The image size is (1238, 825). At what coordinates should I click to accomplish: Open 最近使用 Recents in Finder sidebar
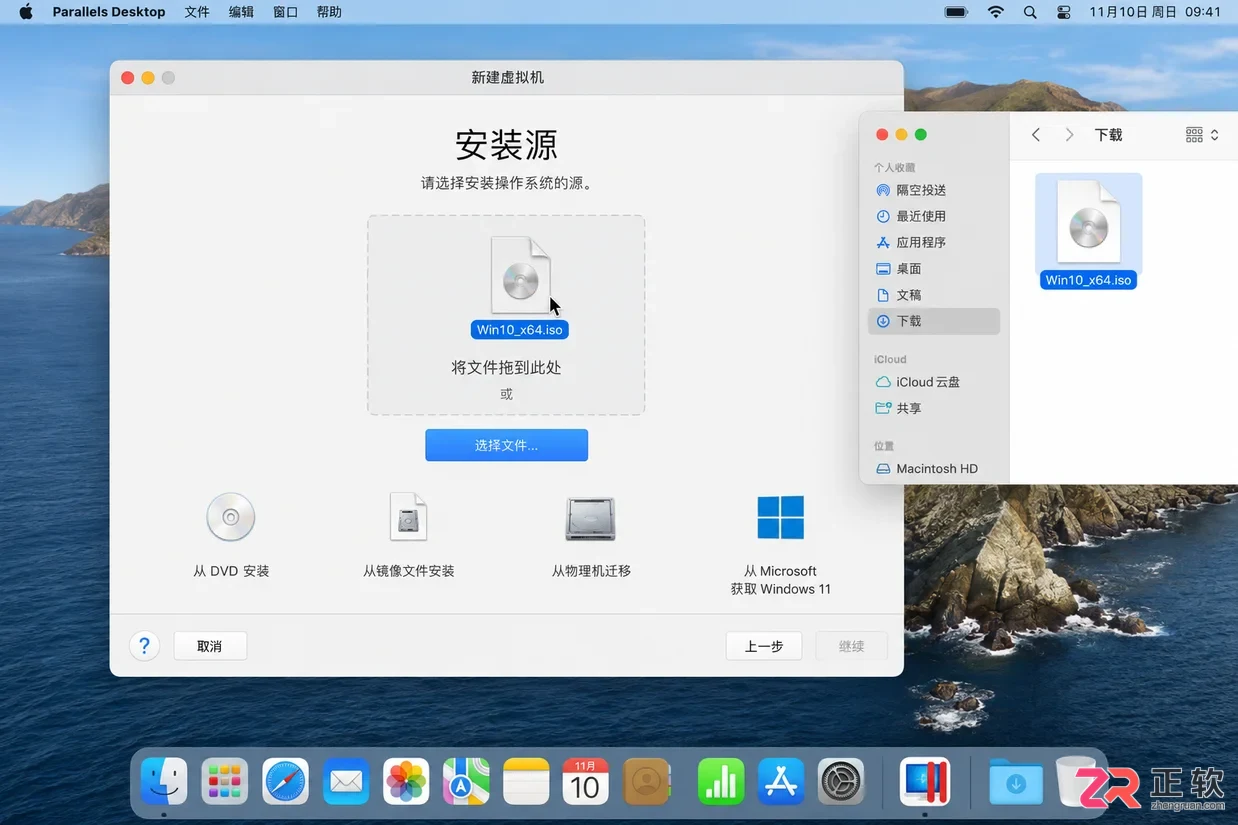click(x=934, y=216)
